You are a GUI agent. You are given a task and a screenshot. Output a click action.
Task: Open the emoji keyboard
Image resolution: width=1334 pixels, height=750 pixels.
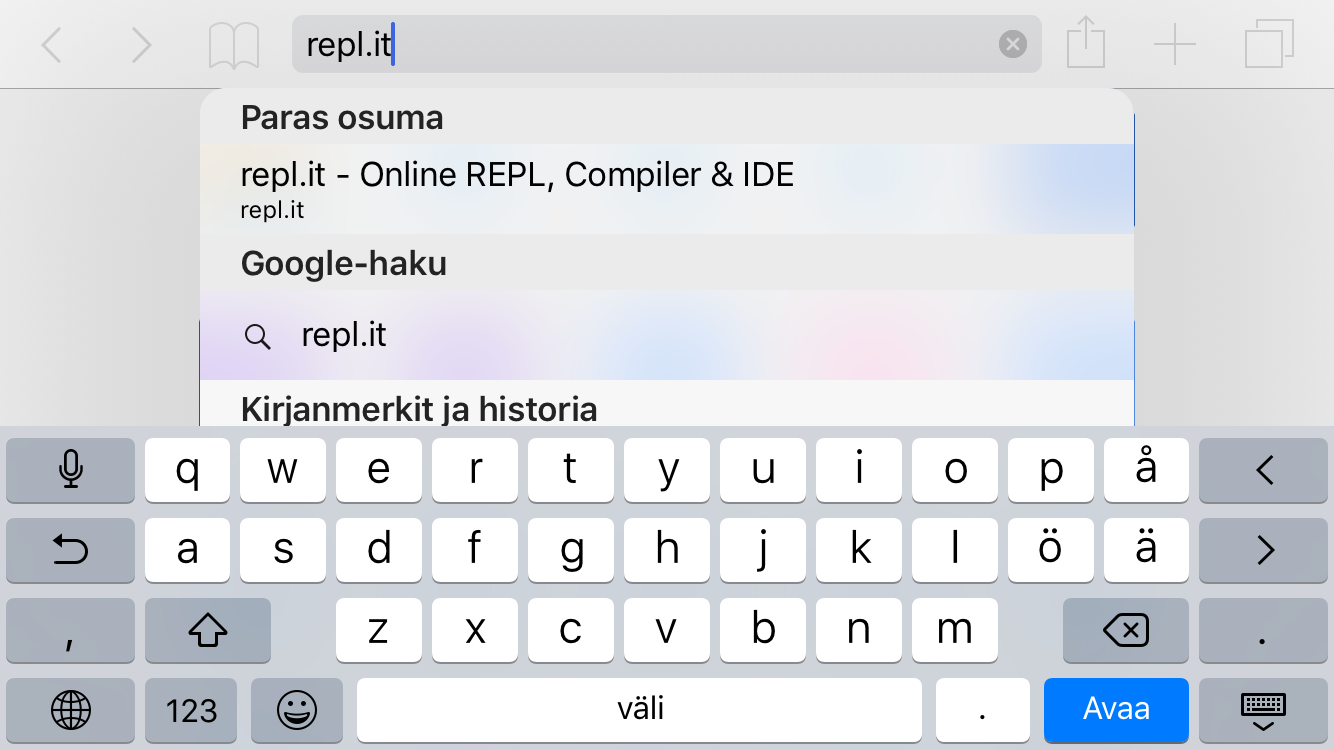296,710
